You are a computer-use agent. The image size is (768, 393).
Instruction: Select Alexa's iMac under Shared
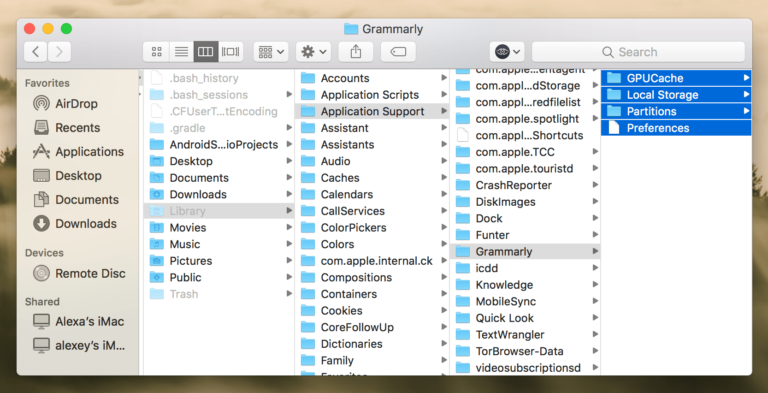click(x=89, y=321)
